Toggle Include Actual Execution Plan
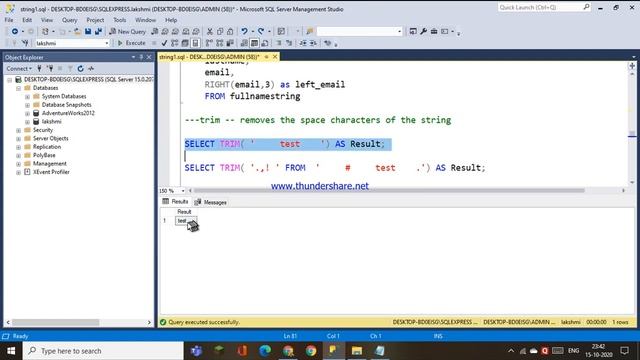Image resolution: width=640 pixels, height=360 pixels. (x=209, y=43)
